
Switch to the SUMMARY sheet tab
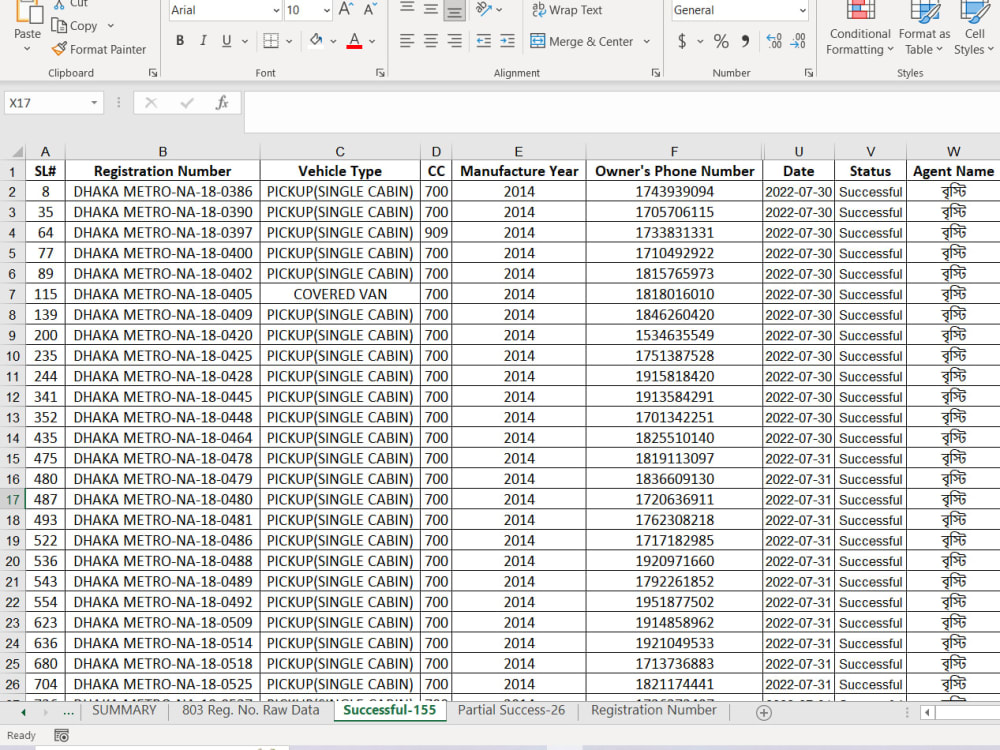124,711
